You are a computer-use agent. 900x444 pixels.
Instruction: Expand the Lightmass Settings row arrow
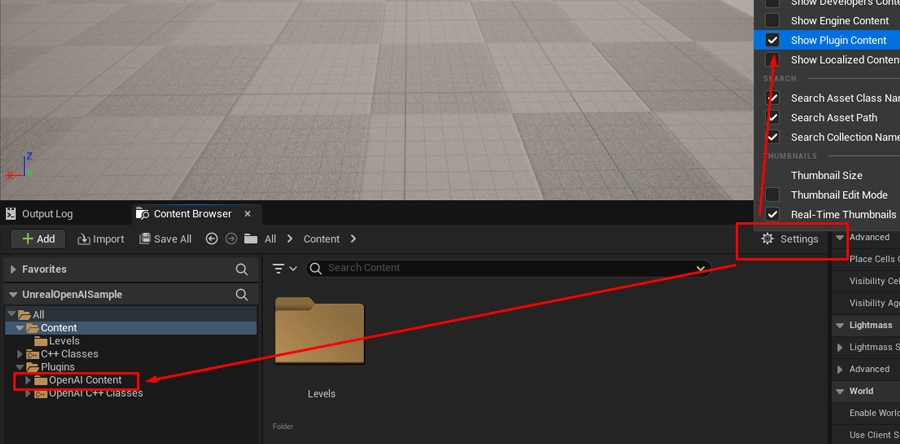click(840, 347)
